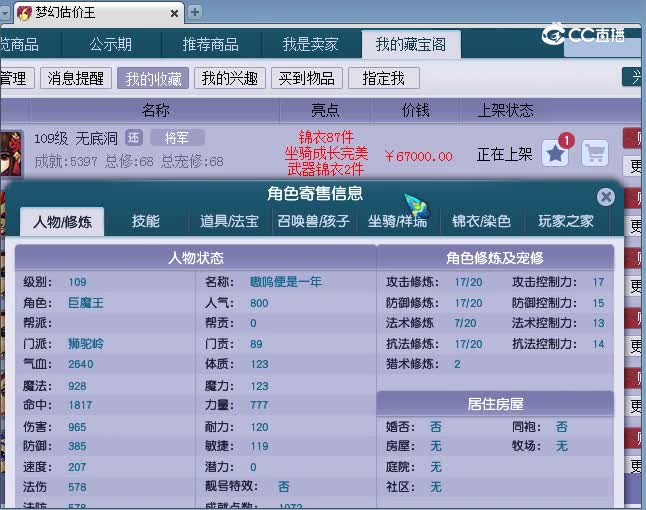Image resolution: width=646 pixels, height=510 pixels.
Task: Click the 亮点 column header
Action: (x=325, y=110)
